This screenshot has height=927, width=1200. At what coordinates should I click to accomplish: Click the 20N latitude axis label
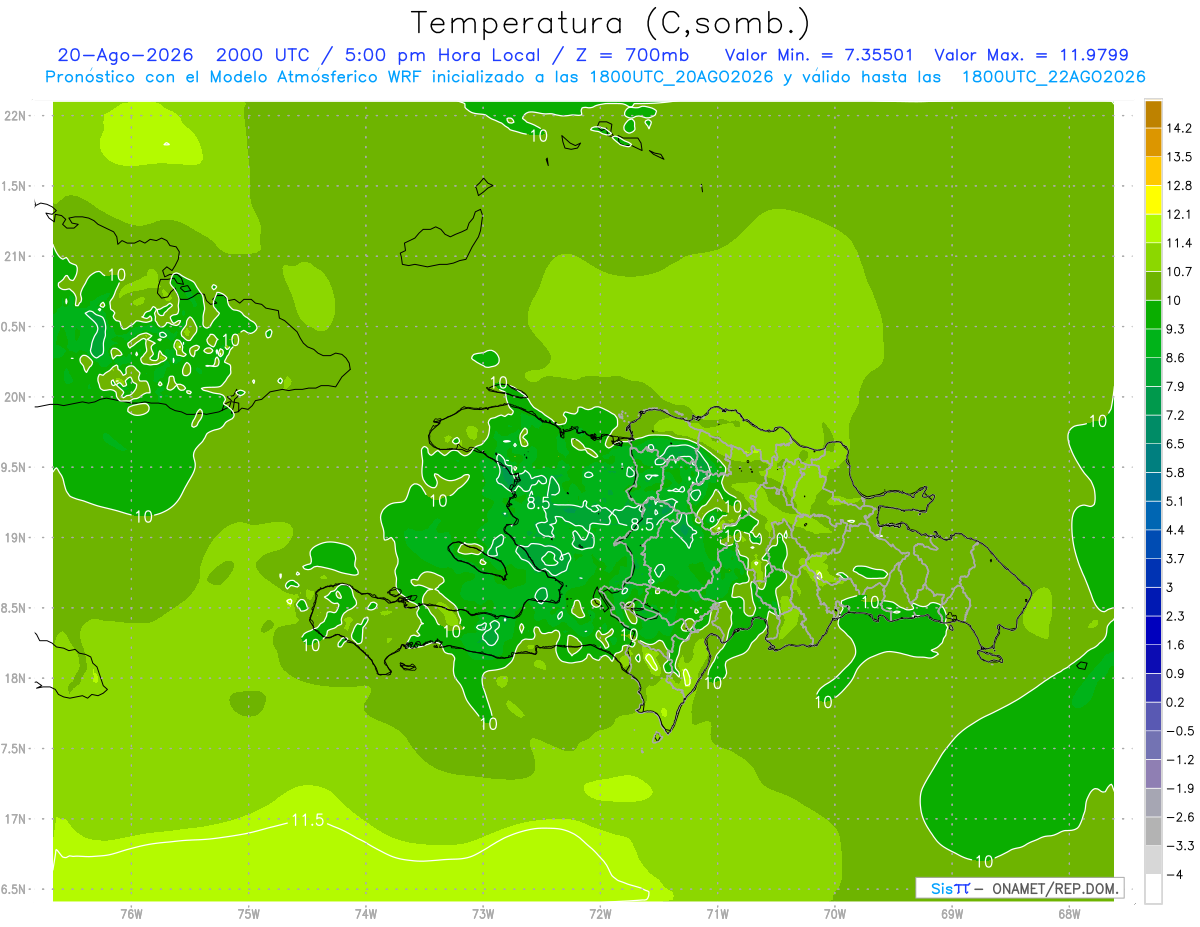(17, 398)
